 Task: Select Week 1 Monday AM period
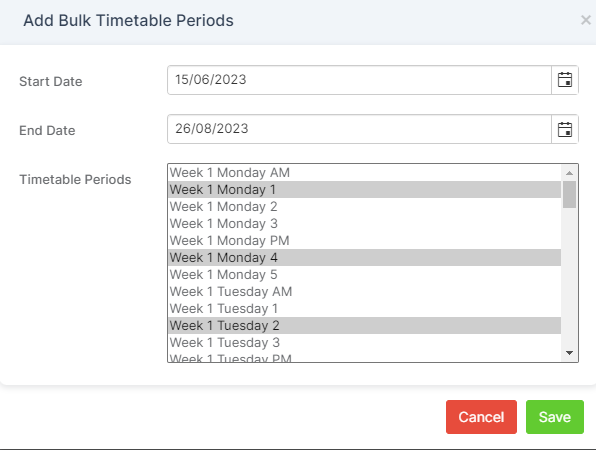[x=364, y=173]
